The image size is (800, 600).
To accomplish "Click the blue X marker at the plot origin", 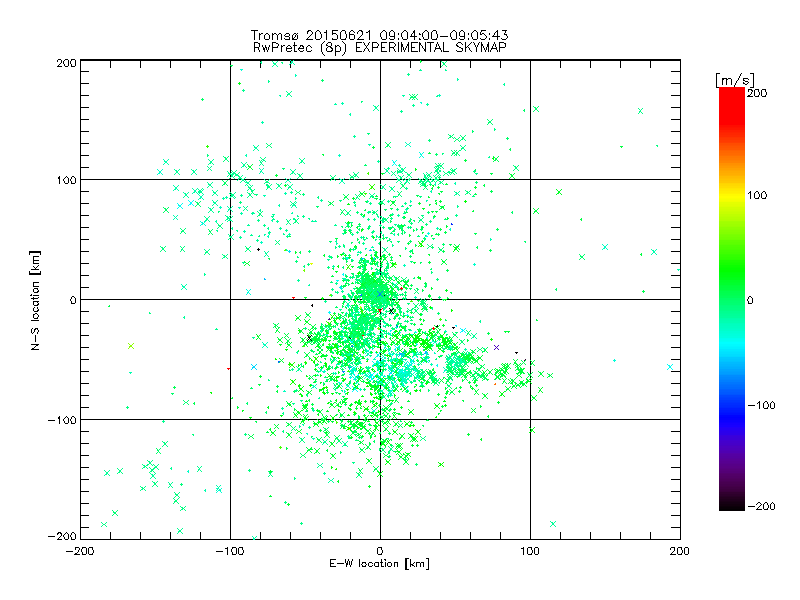I will [380, 294].
